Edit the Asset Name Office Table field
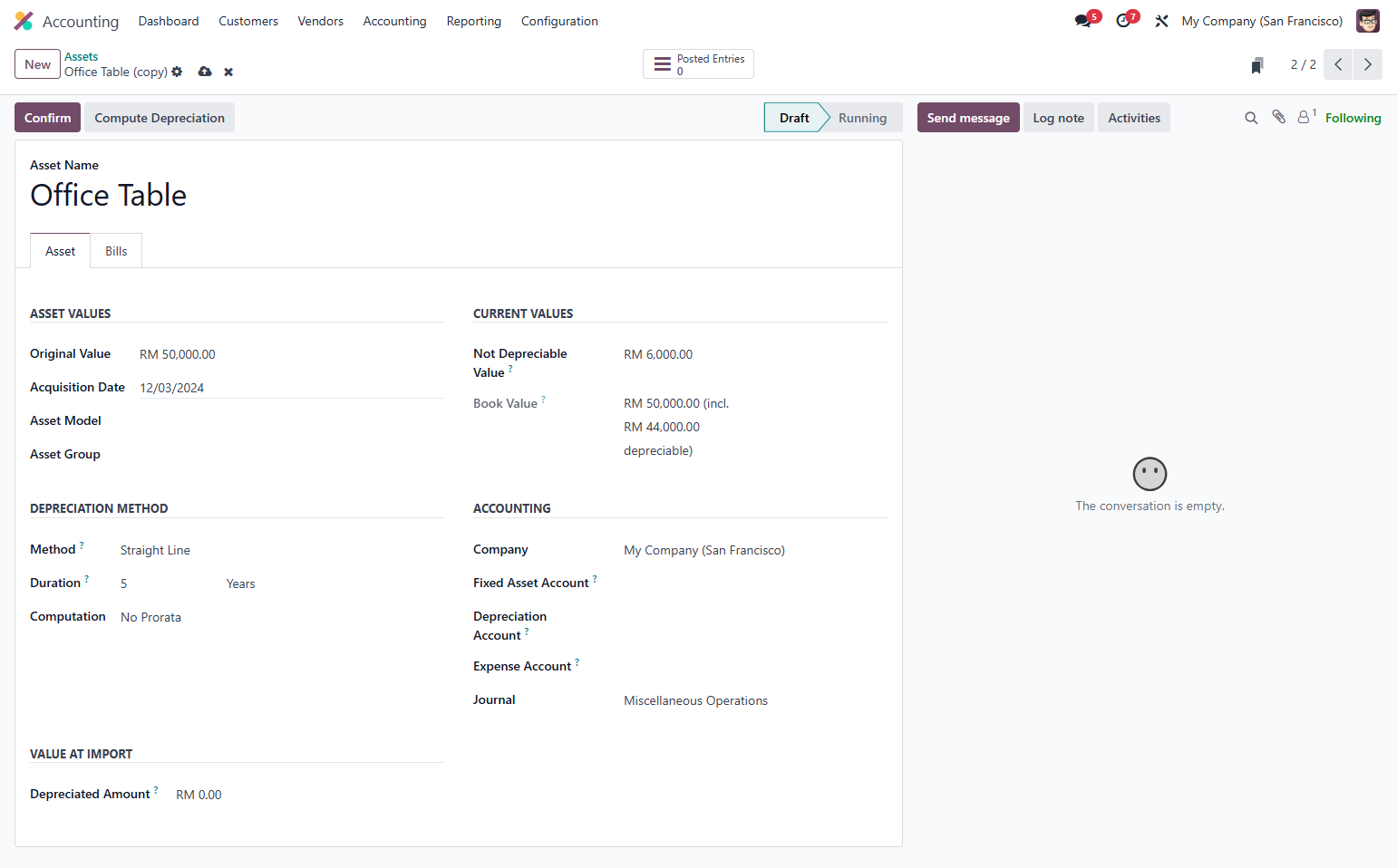Viewport: 1397px width, 868px height. (459, 196)
